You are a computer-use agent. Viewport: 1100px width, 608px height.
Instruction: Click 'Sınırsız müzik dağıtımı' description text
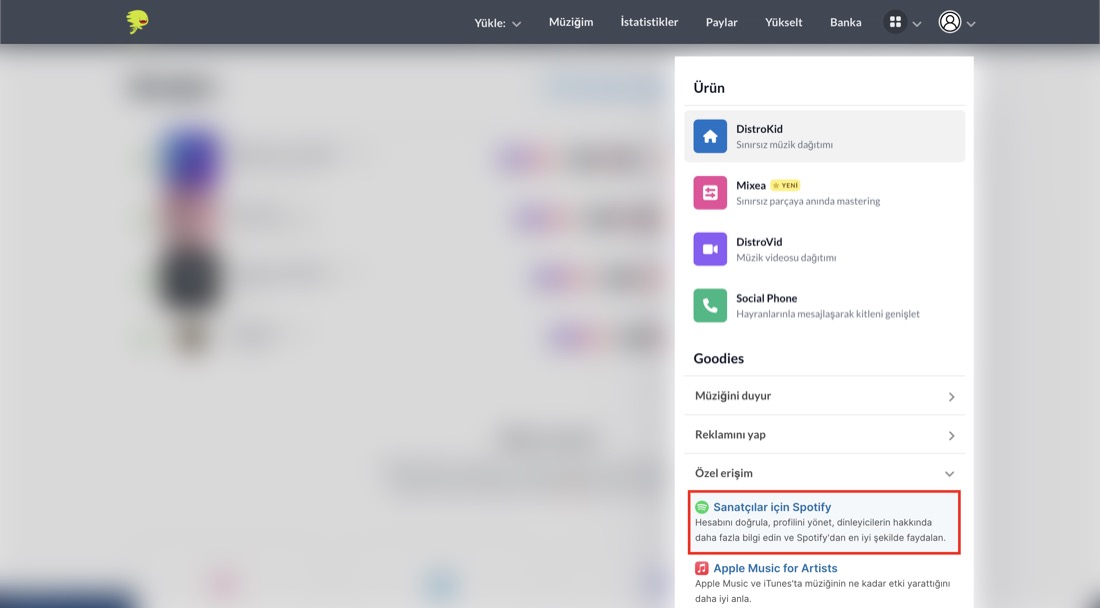click(784, 145)
